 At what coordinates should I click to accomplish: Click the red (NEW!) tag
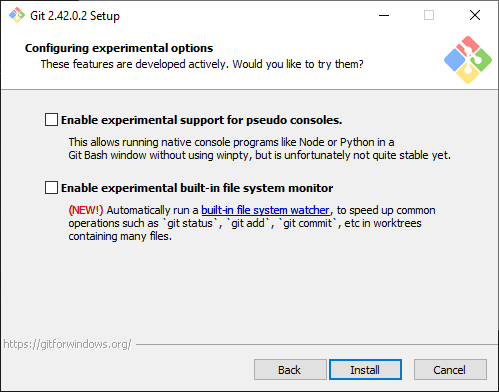point(86,210)
